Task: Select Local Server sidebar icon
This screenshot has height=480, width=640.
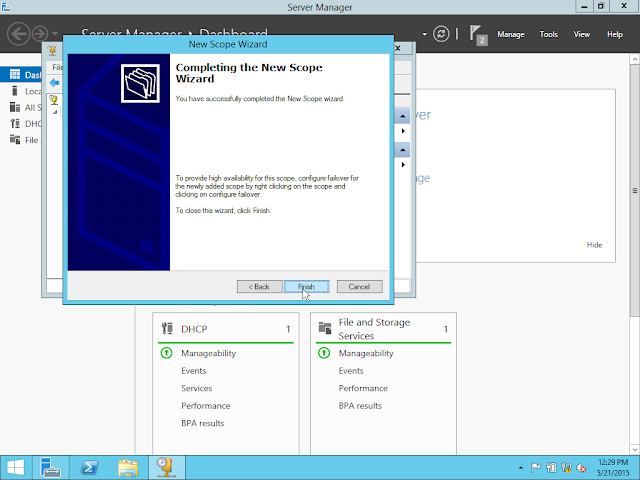Action: 15,91
